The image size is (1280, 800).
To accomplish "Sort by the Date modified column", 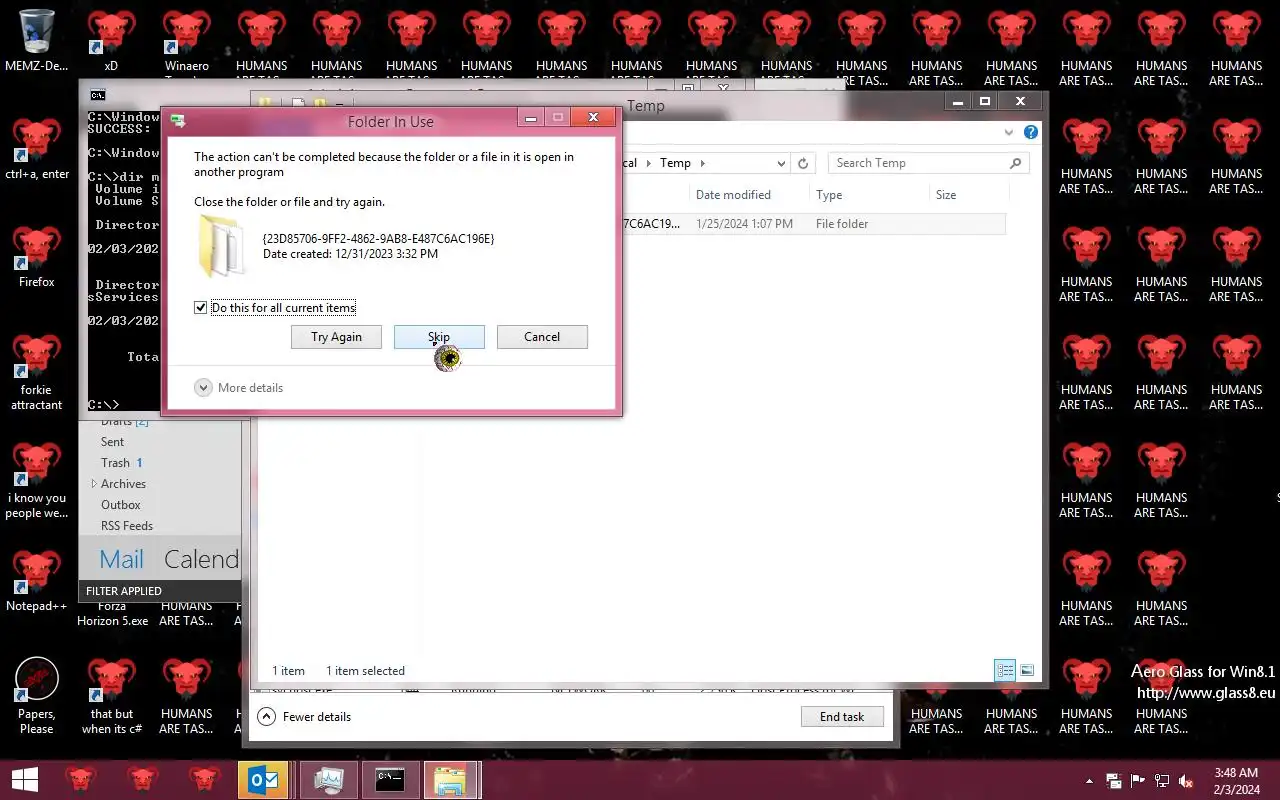I will pyautogui.click(x=733, y=195).
